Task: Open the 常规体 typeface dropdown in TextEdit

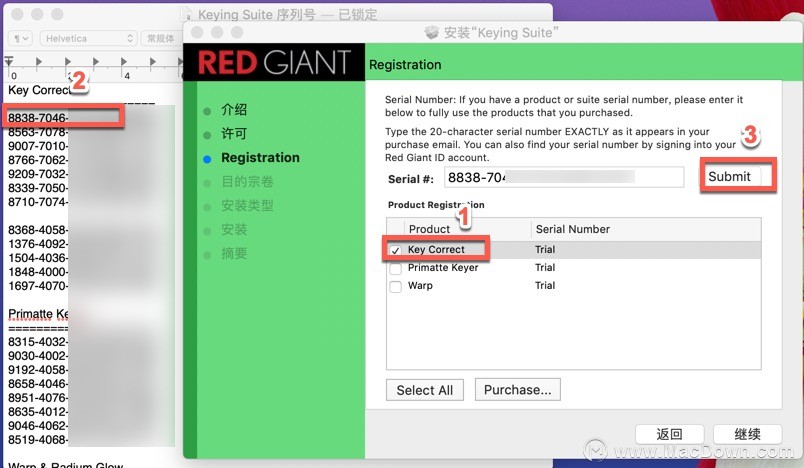Action: point(160,38)
